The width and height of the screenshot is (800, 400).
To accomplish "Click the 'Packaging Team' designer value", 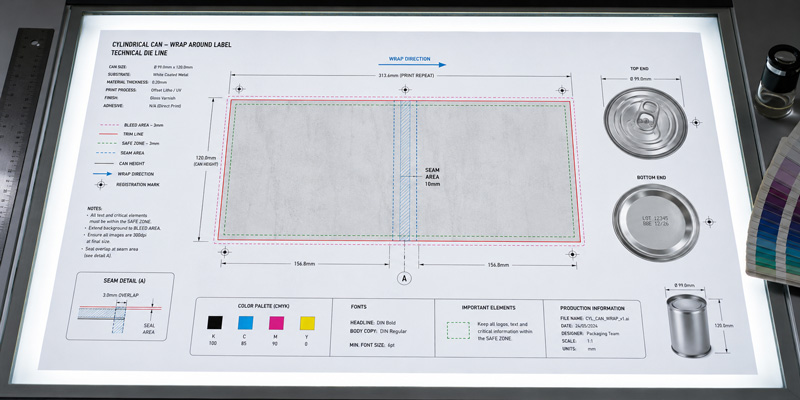I will pyautogui.click(x=602, y=333).
